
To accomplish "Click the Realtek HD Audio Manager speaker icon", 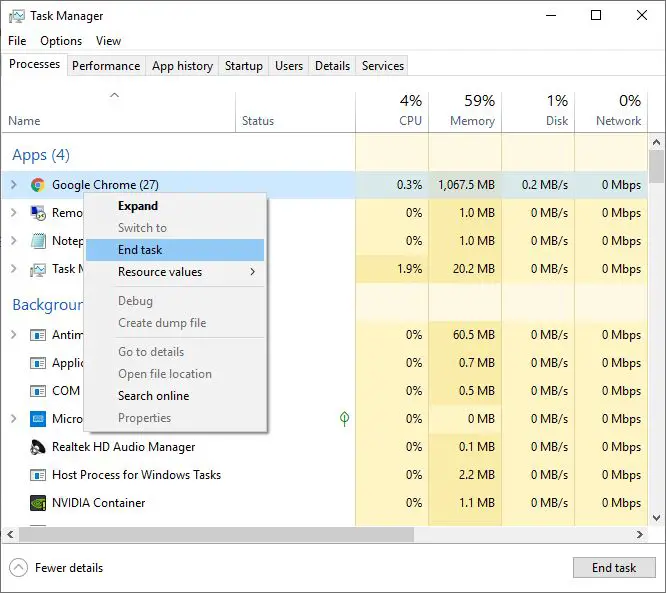I will 38,447.
